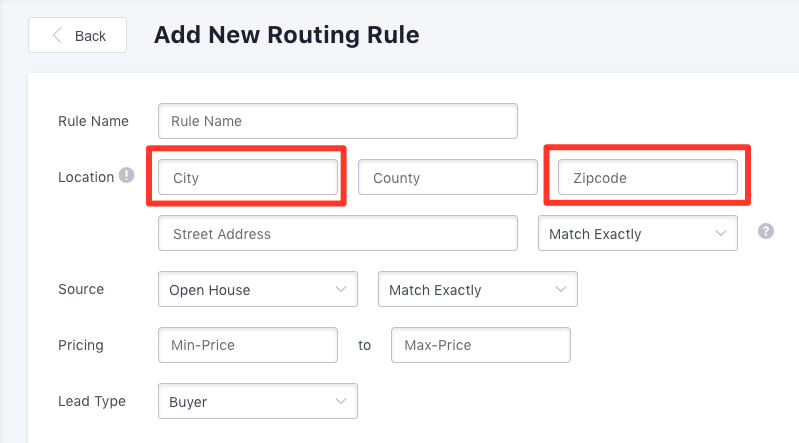Image resolution: width=799 pixels, height=443 pixels.
Task: Focus the Street Address field
Action: click(x=338, y=233)
